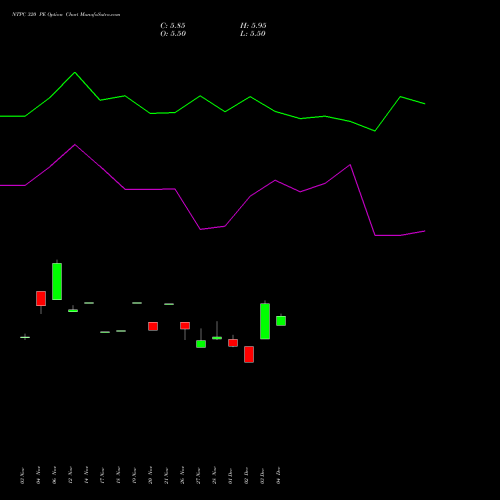Viewport: 500px width, 500px height.
Task: Select the '03 Dec' date label
Action: coord(262,475)
